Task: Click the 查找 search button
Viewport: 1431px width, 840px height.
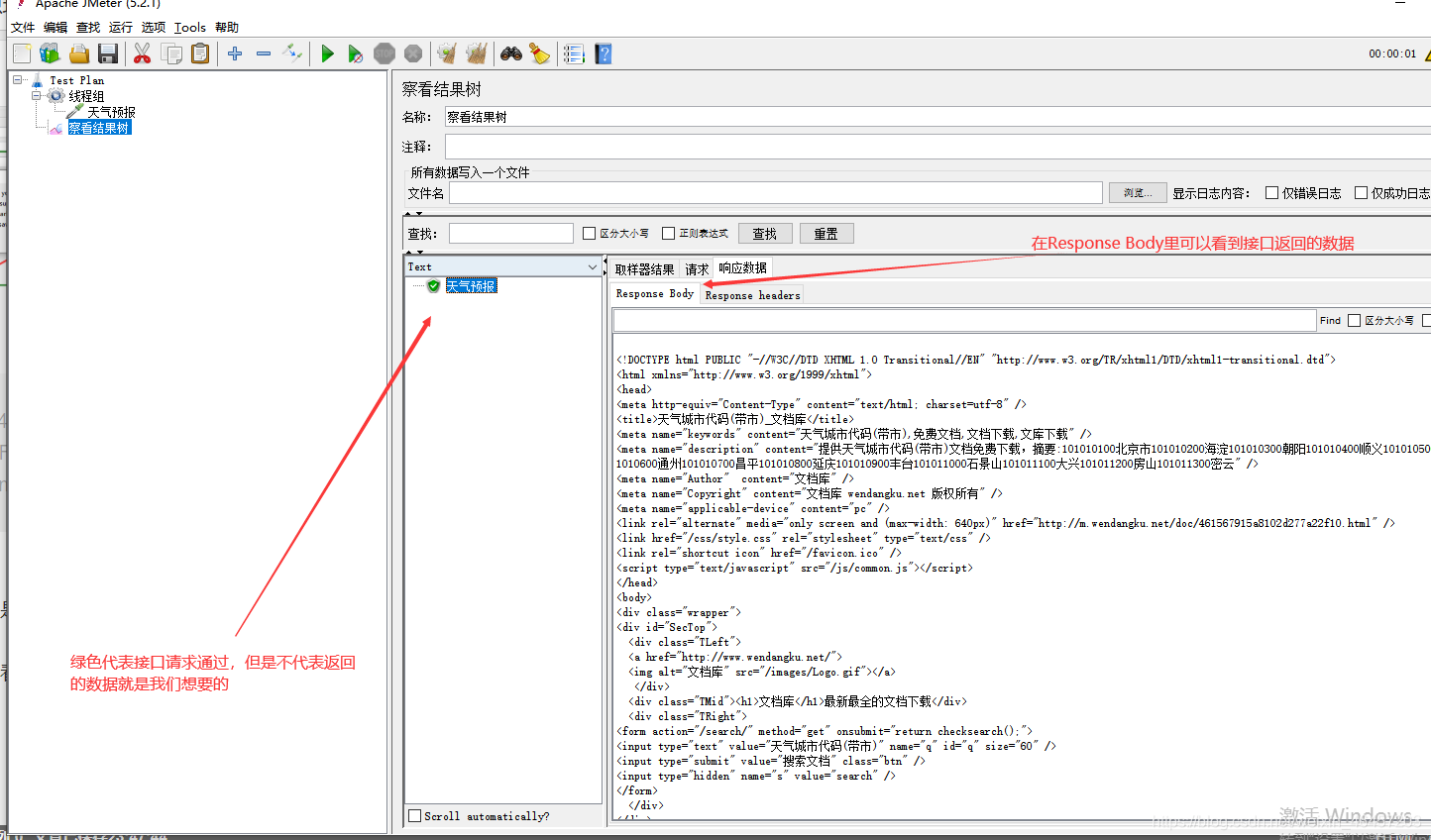Action: pos(765,234)
